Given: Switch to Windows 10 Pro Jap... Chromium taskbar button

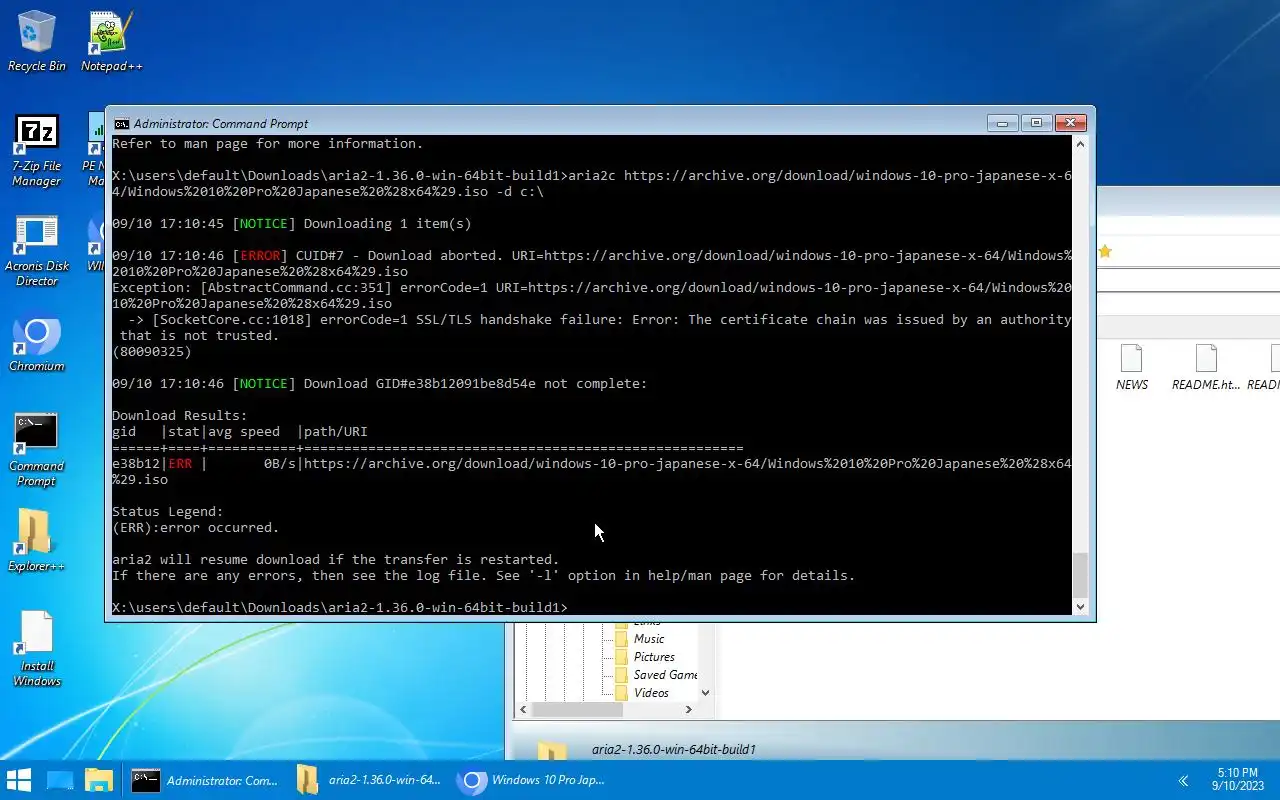Looking at the screenshot, I should pyautogui.click(x=532, y=780).
